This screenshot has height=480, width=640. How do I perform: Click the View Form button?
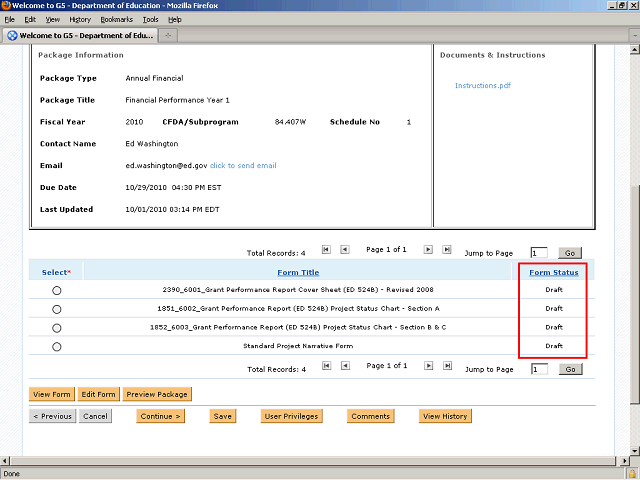[52, 394]
